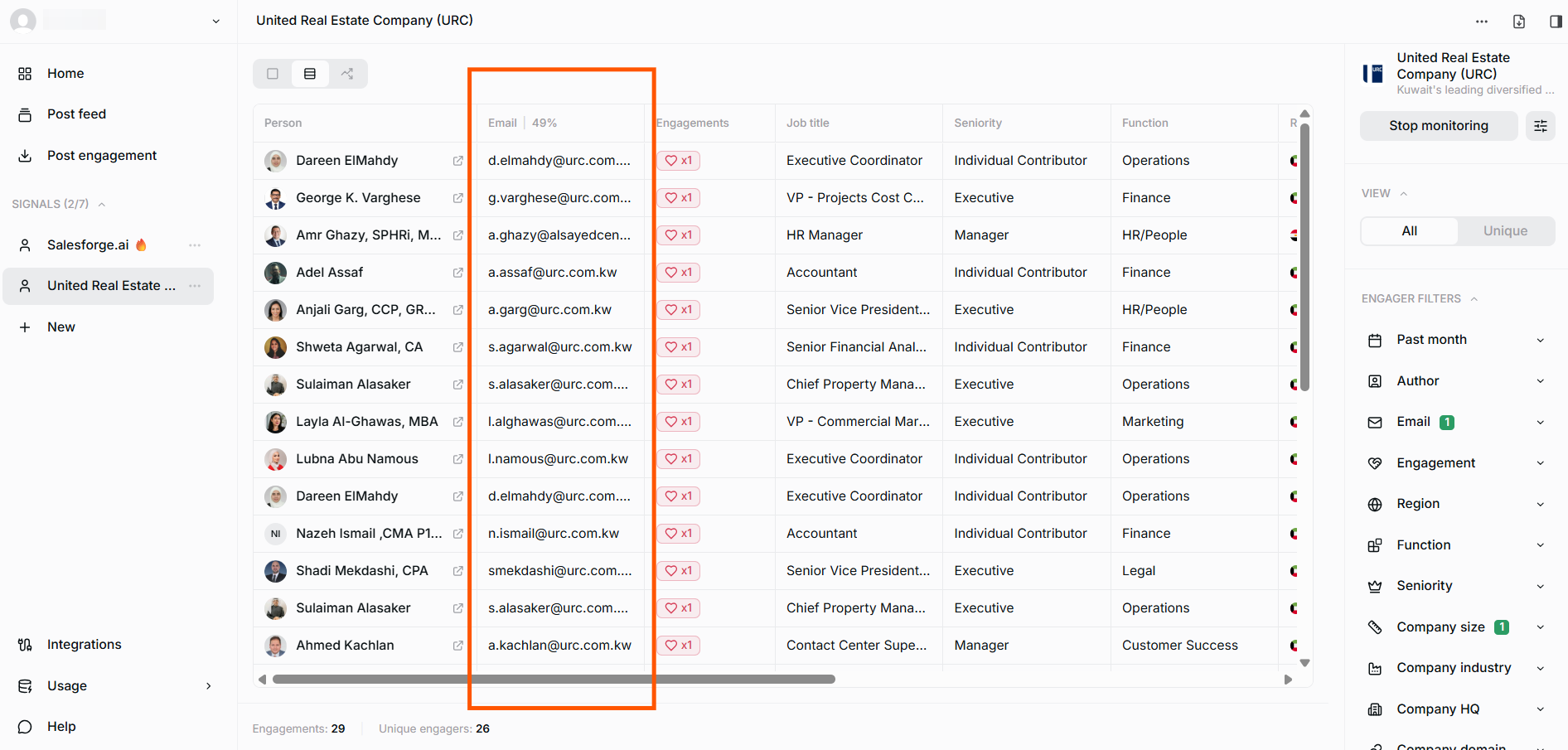1568x750 pixels.
Task: Click email n.ismail@urc.com.kw
Action: 554,534
